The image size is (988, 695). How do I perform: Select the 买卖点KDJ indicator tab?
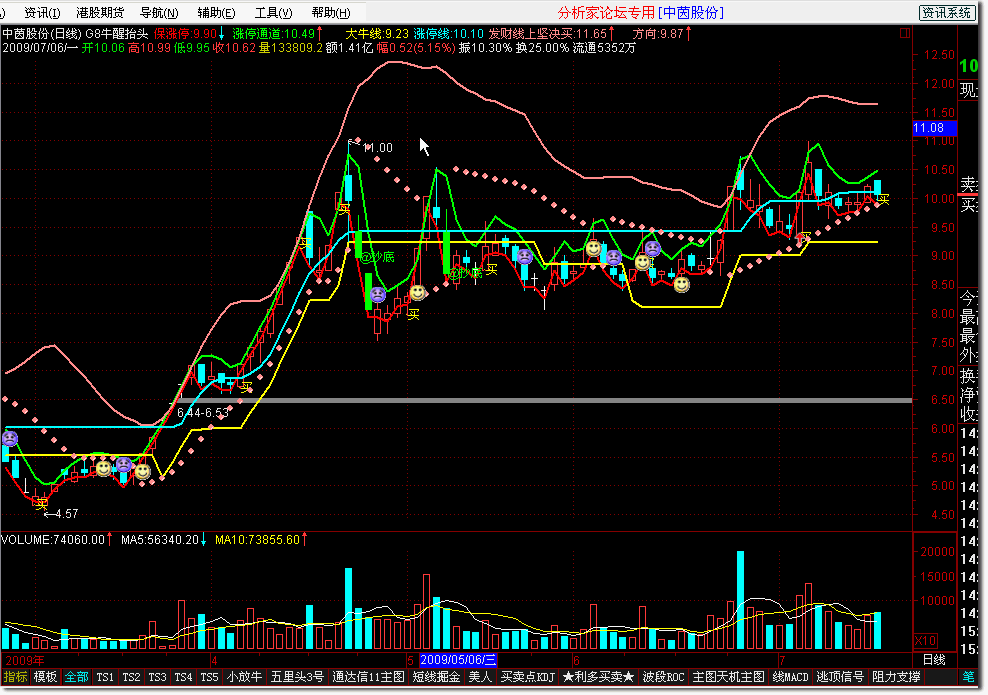point(527,677)
